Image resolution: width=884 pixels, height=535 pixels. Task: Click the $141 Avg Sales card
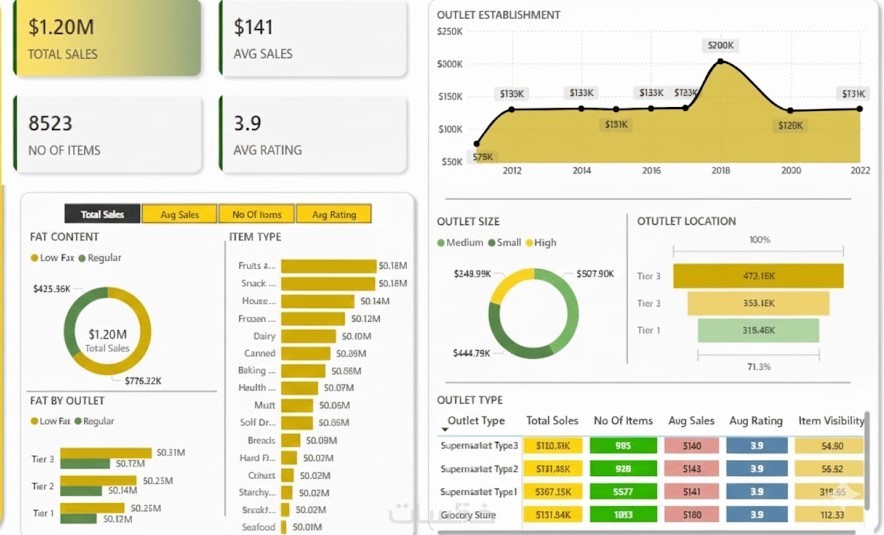point(313,38)
